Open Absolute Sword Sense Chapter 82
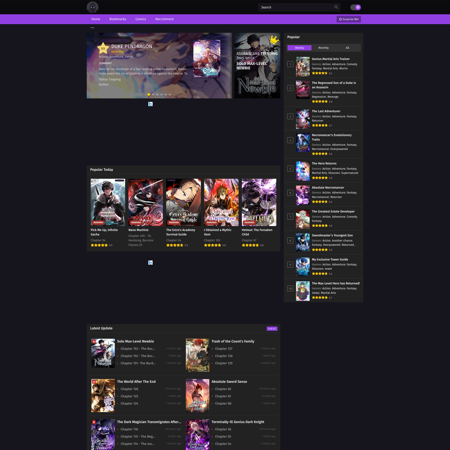Image resolution: width=450 pixels, height=450 pixels. [223, 389]
